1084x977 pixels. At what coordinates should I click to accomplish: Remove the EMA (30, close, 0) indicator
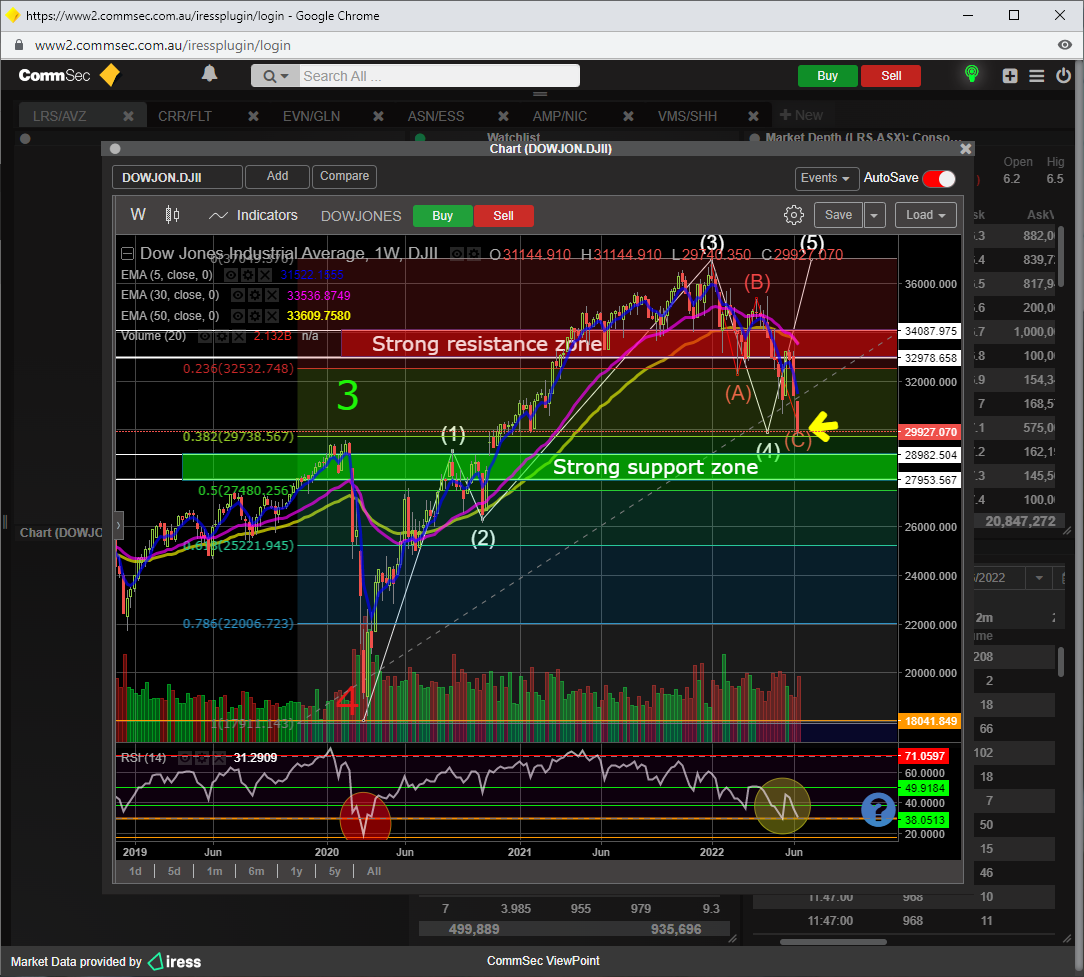tap(272, 295)
